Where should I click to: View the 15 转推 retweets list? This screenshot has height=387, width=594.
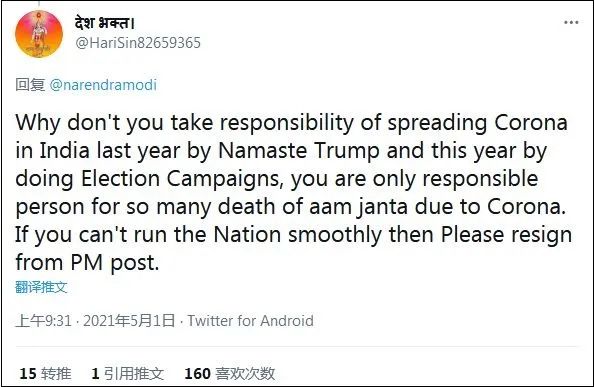[45, 373]
